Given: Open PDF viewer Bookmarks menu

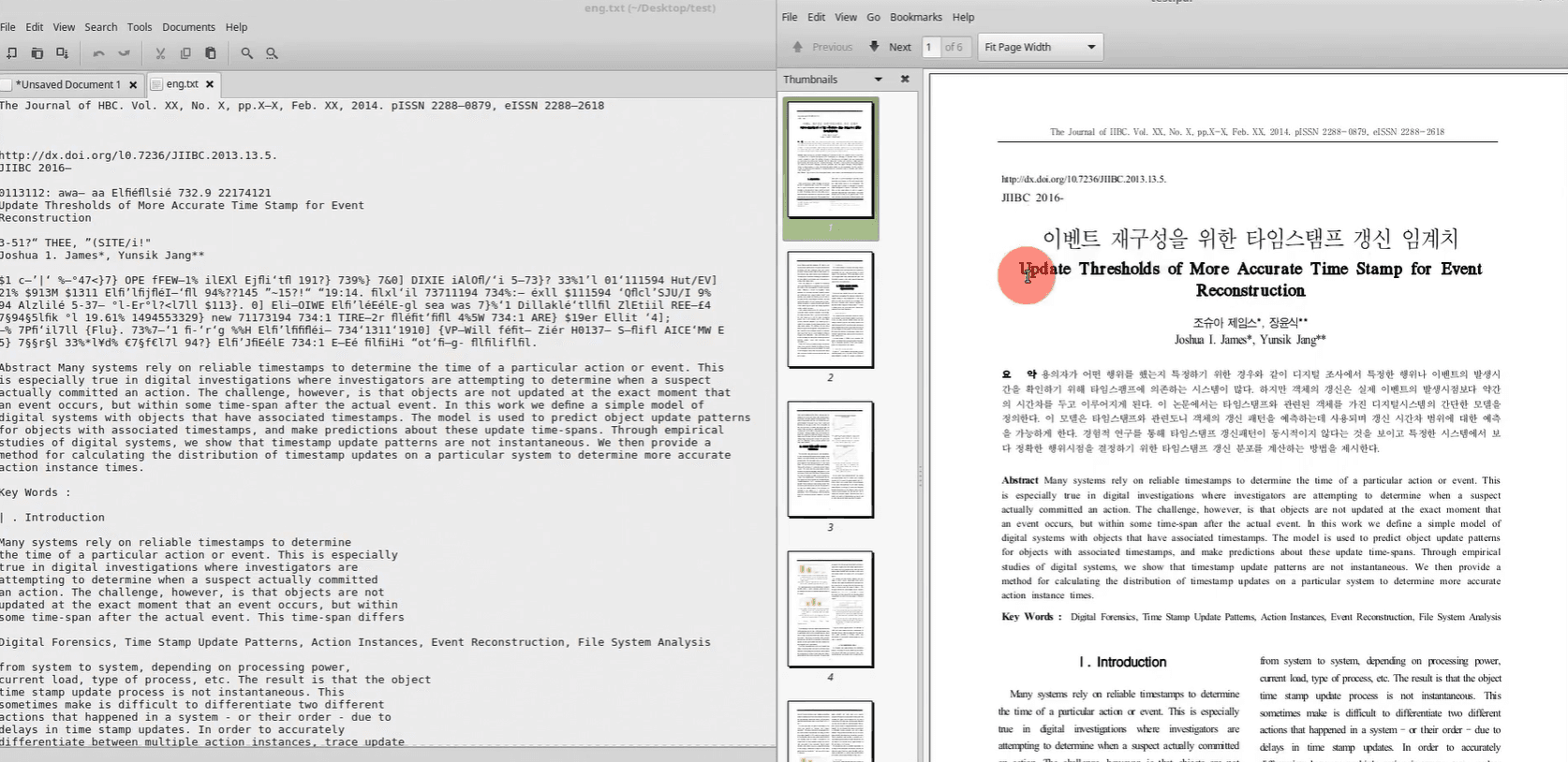Looking at the screenshot, I should [x=916, y=17].
